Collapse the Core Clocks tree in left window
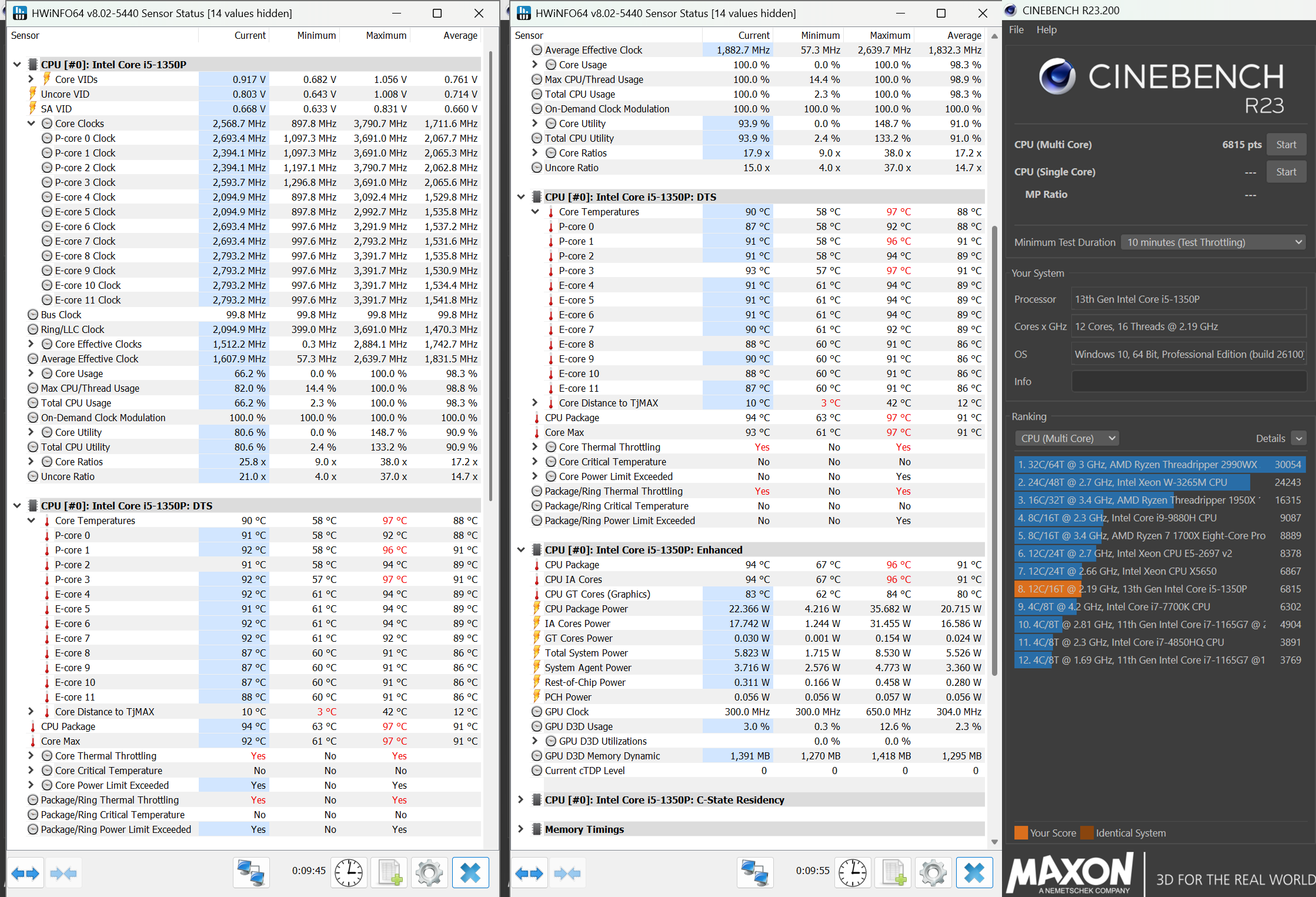Image resolution: width=1316 pixels, height=897 pixels. pos(31,124)
